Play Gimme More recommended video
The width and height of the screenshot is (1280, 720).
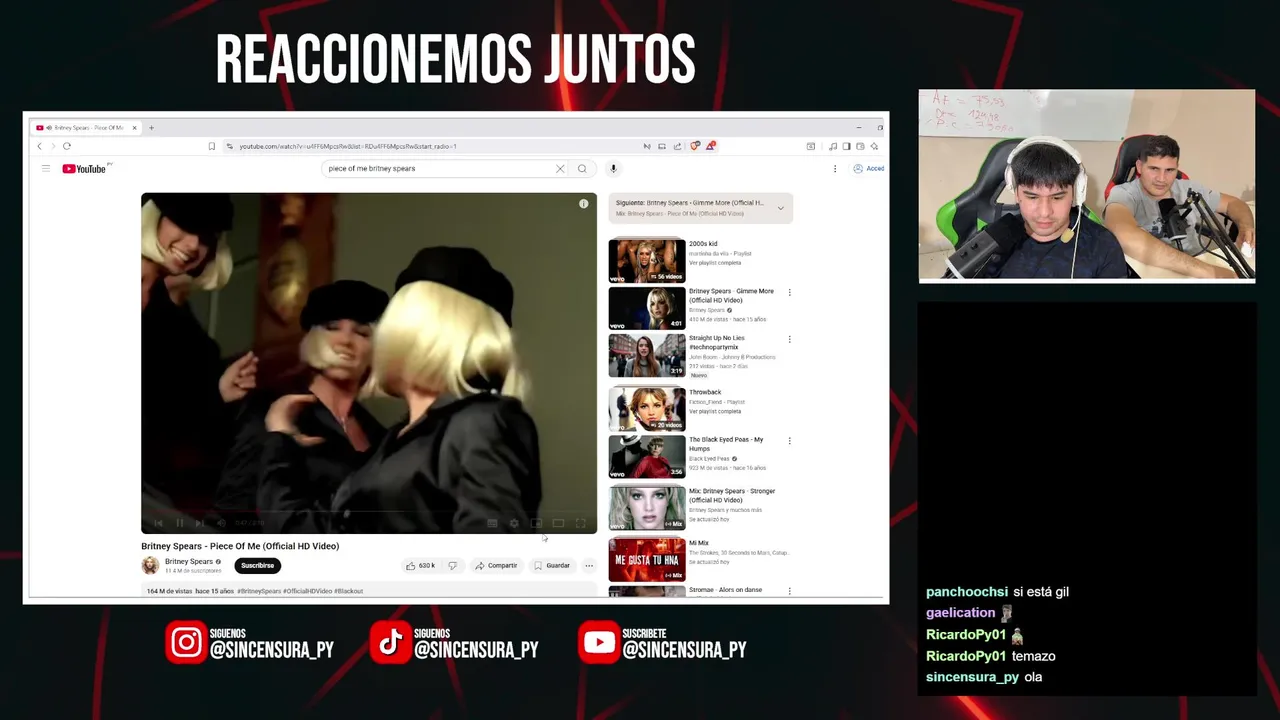pyautogui.click(x=647, y=309)
